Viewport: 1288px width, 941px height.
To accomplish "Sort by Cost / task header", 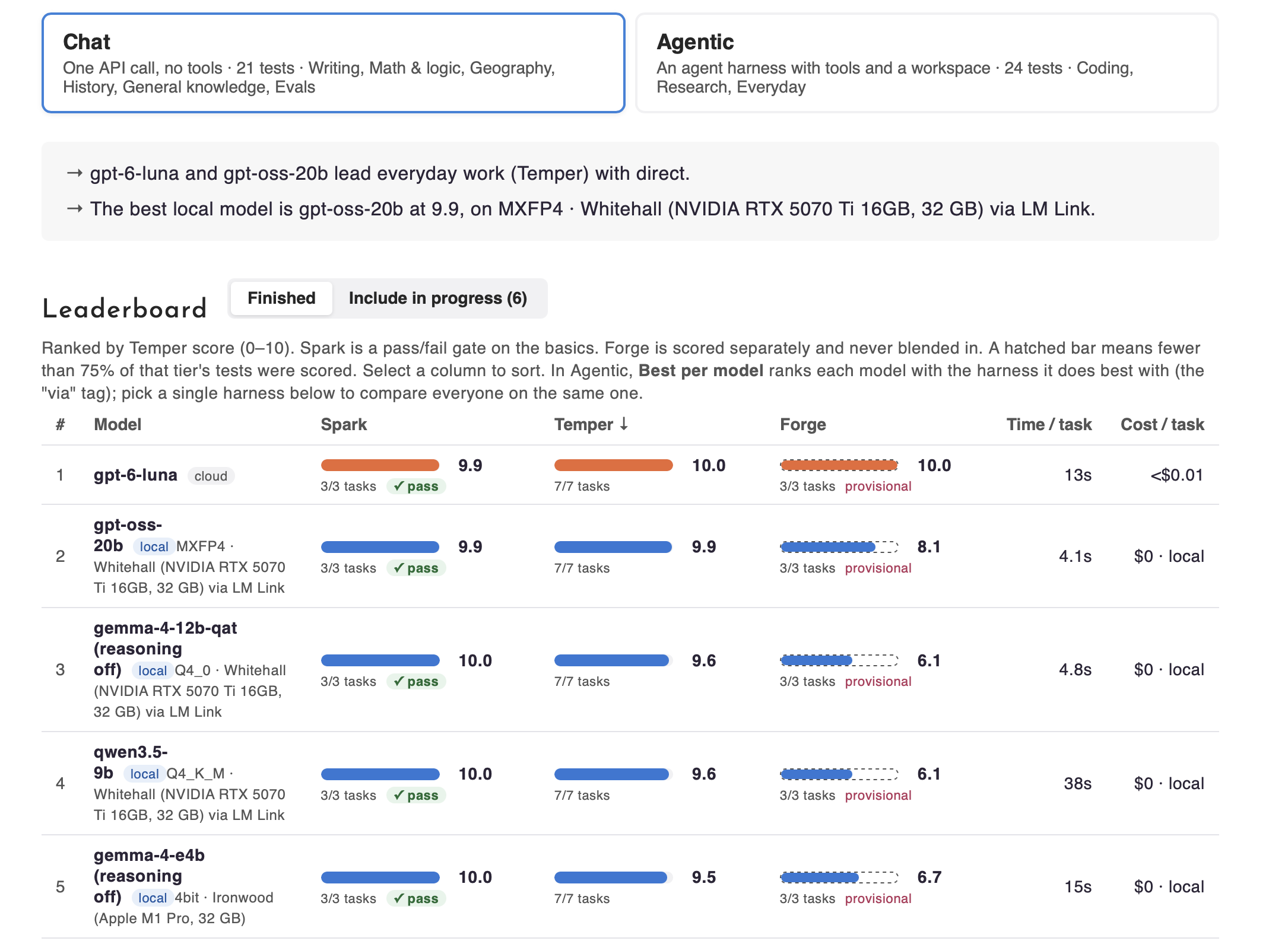I will pyautogui.click(x=1162, y=425).
